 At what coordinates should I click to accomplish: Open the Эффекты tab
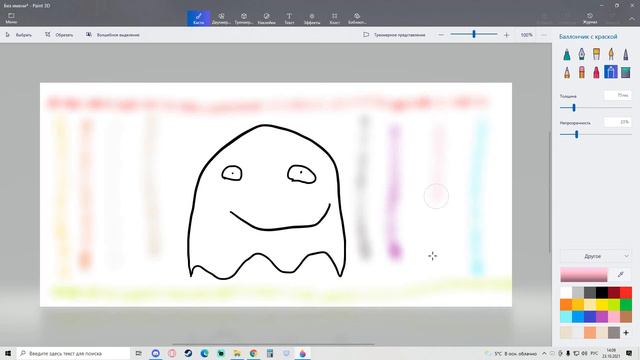(x=312, y=18)
